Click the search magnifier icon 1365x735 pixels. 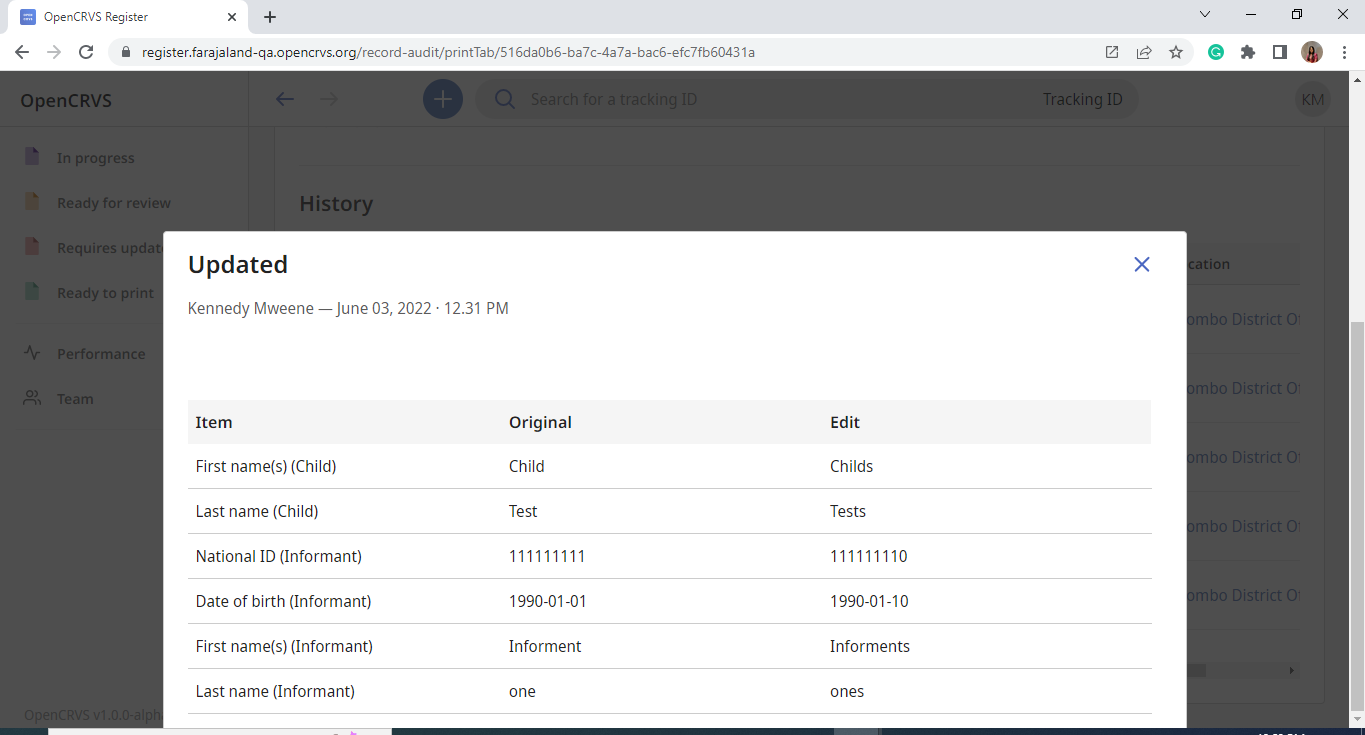(504, 98)
